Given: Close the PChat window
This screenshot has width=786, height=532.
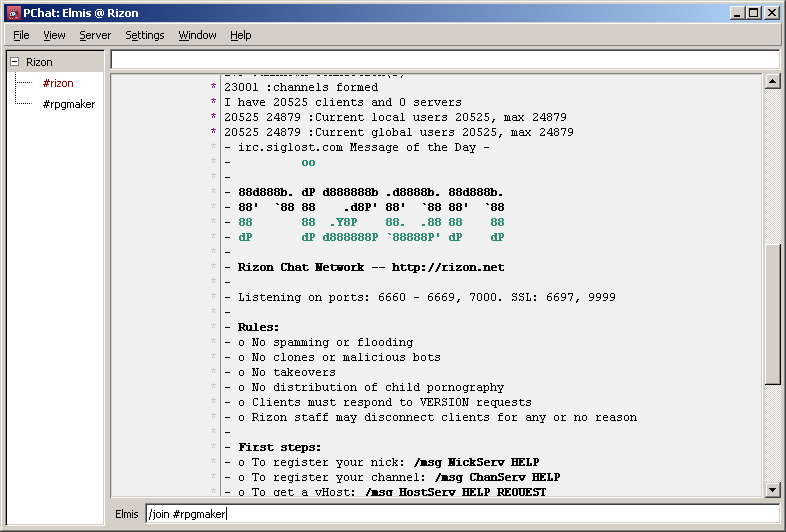Looking at the screenshot, I should (771, 13).
